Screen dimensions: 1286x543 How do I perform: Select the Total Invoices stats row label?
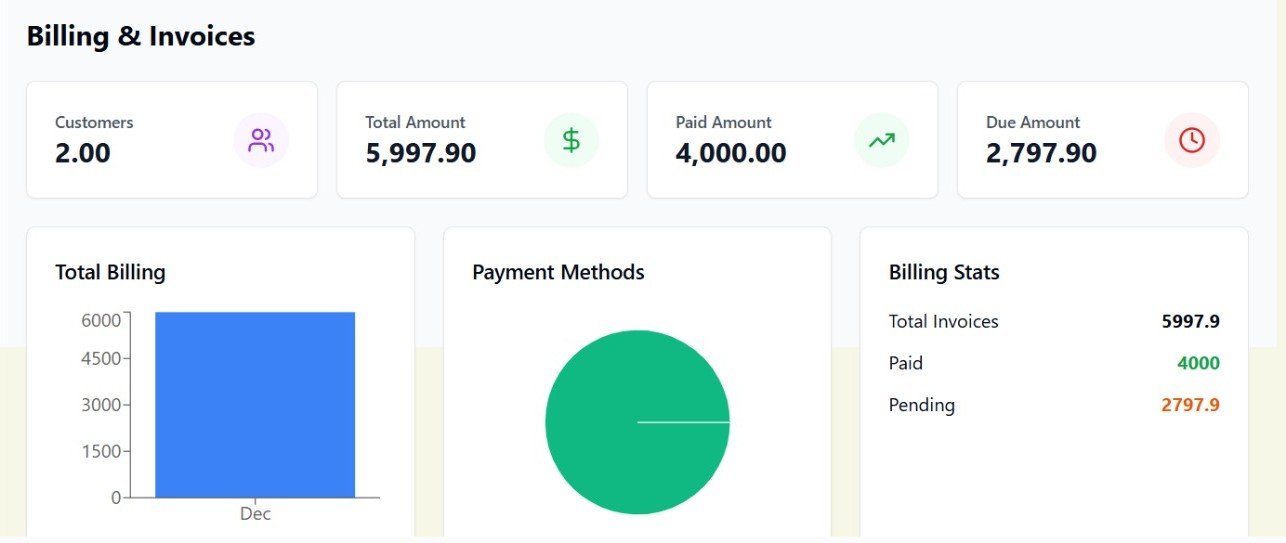click(x=943, y=321)
